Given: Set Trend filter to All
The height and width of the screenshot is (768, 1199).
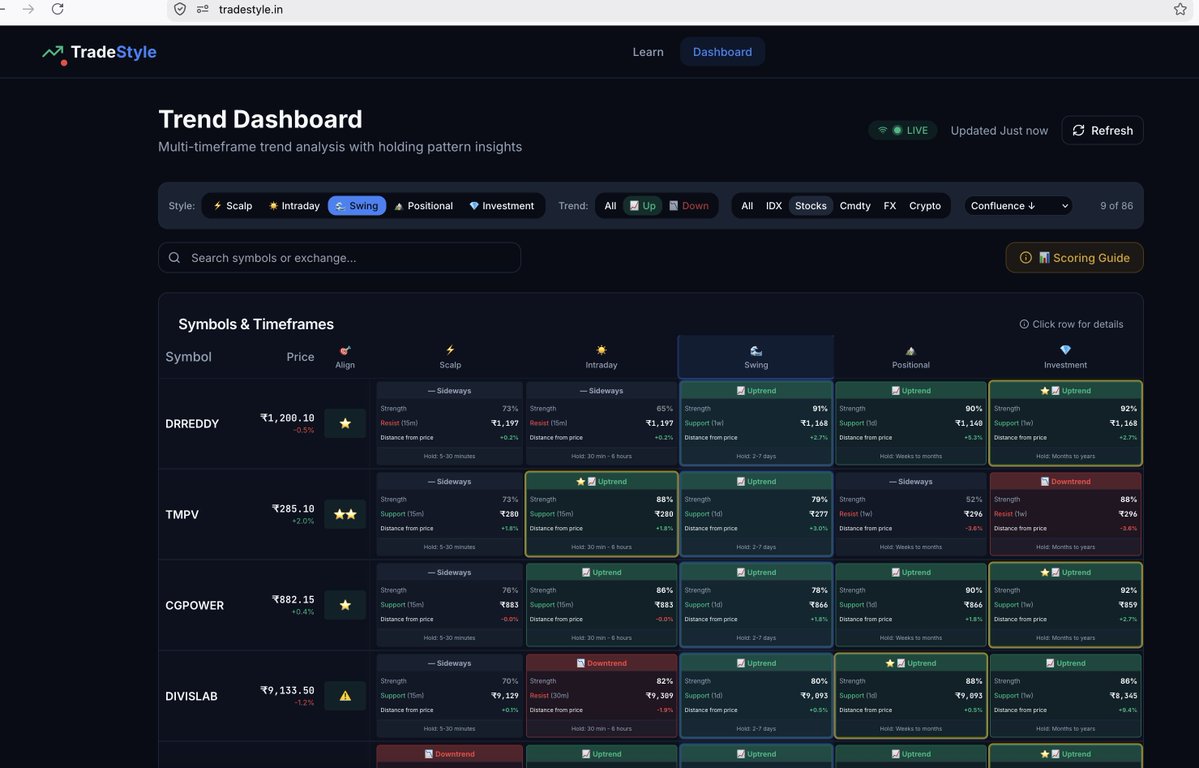Looking at the screenshot, I should click(x=610, y=206).
